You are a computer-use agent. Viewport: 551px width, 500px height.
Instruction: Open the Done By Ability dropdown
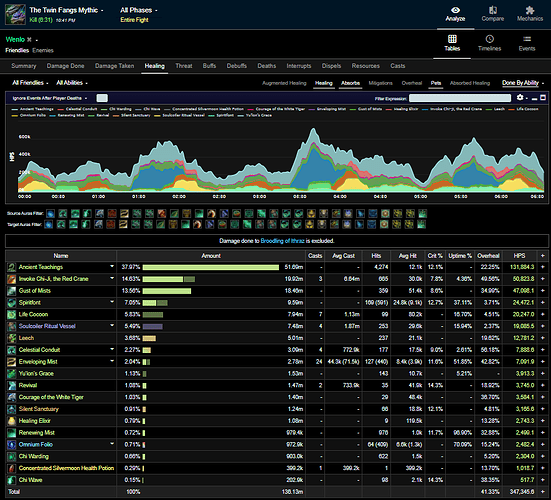pos(523,83)
